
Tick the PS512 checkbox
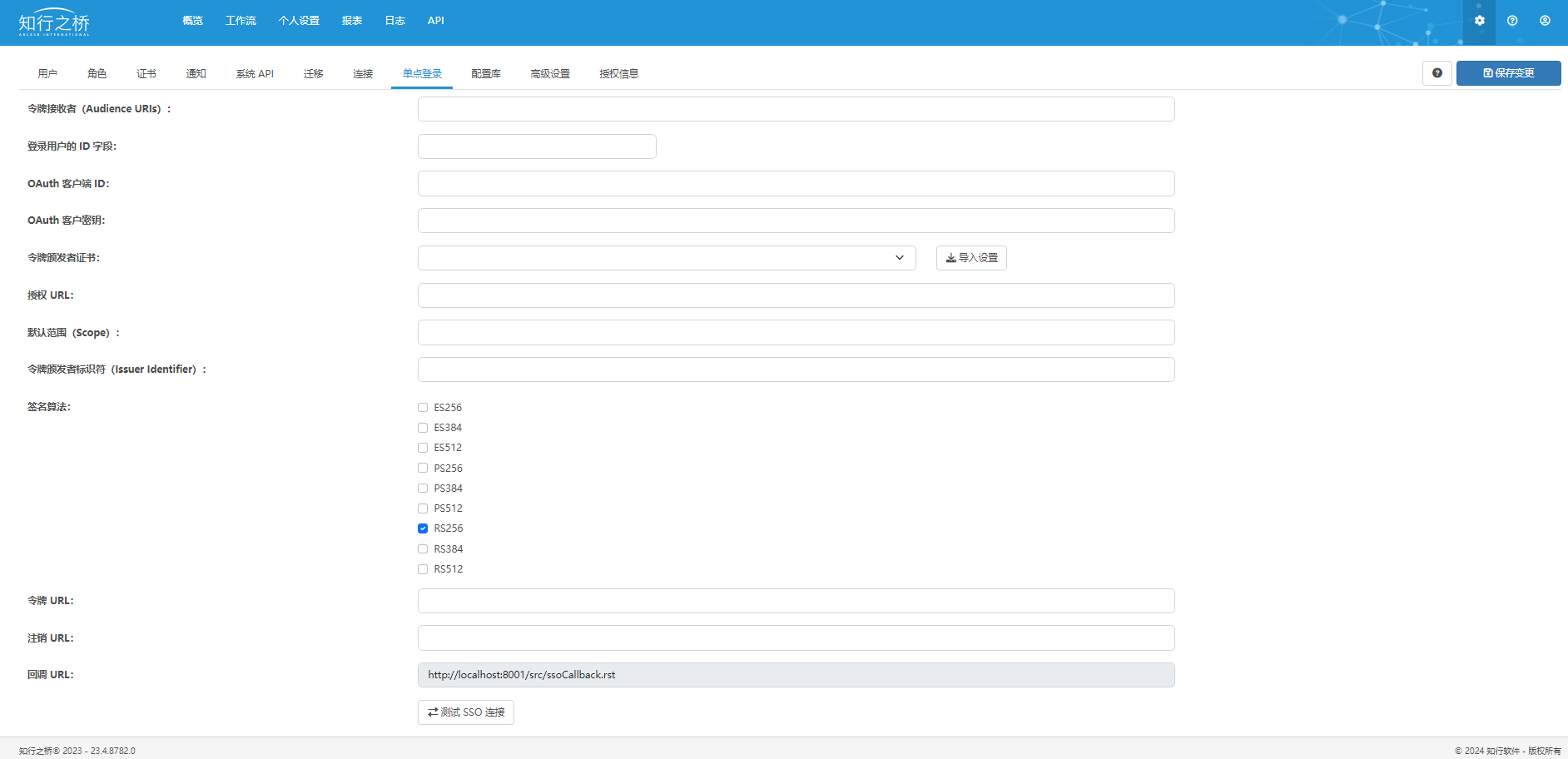coord(423,508)
